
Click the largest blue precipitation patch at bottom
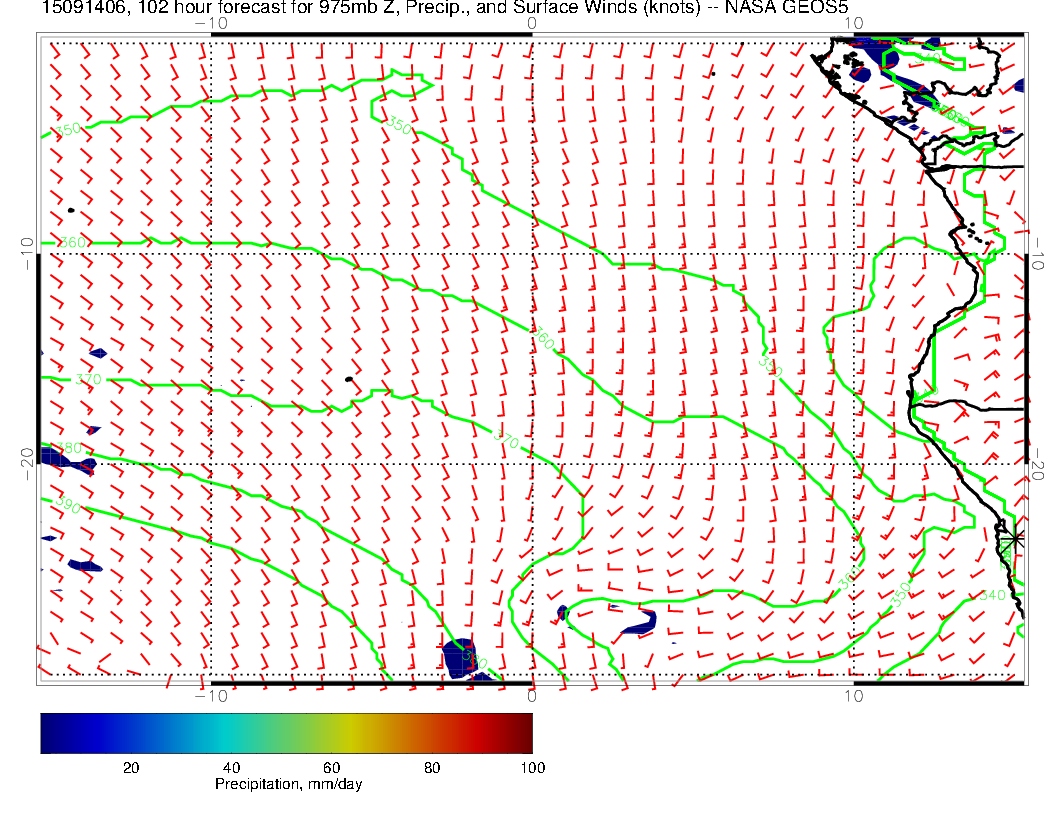460,657
